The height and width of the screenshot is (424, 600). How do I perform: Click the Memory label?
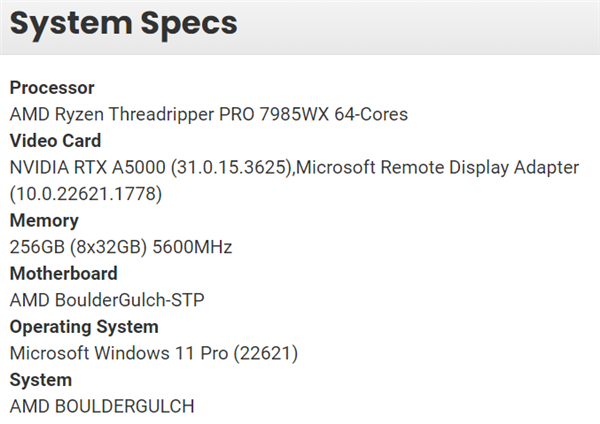click(x=44, y=220)
